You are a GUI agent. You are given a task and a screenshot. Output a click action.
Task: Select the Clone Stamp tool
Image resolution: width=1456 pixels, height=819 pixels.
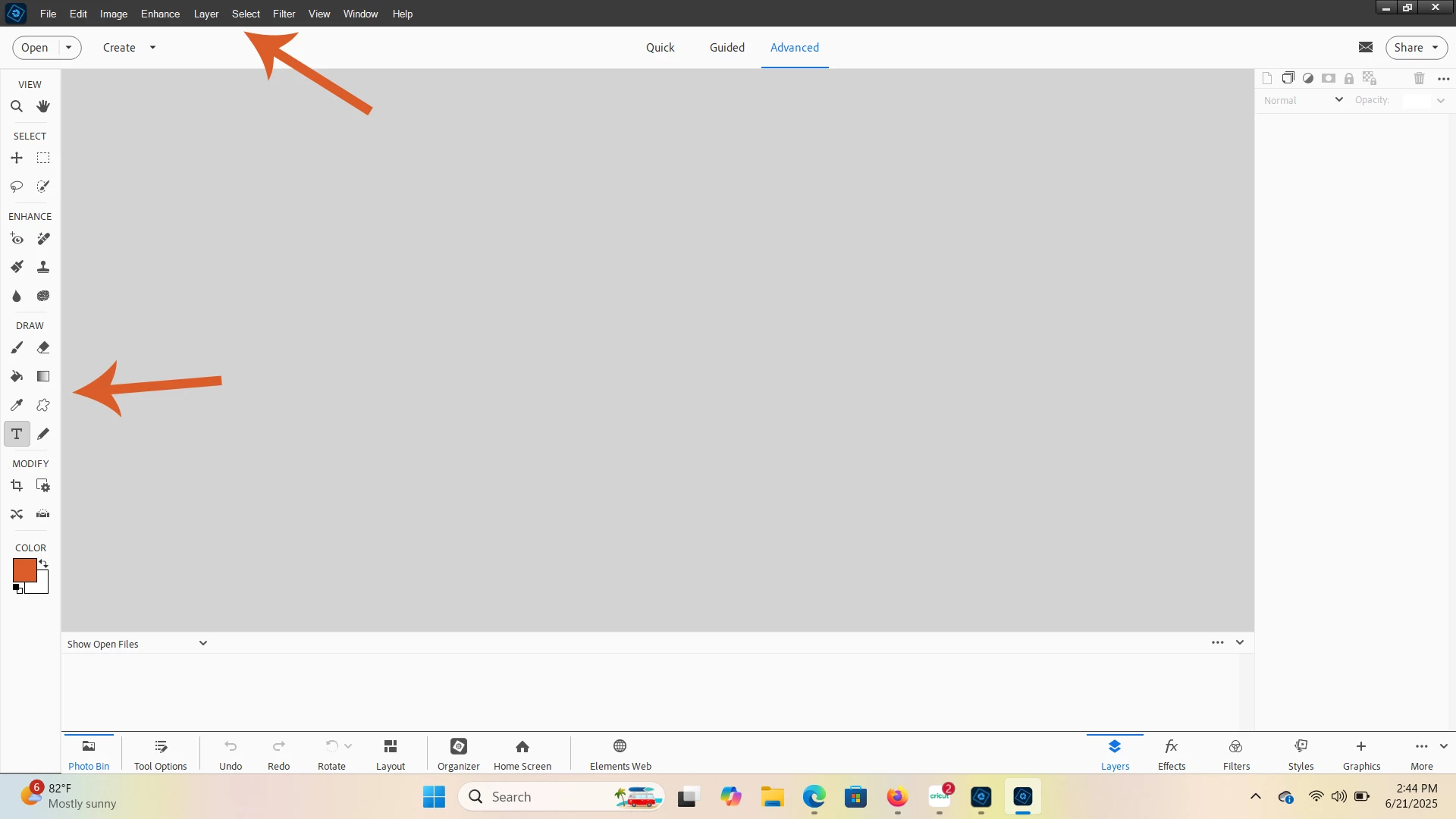[x=43, y=267]
